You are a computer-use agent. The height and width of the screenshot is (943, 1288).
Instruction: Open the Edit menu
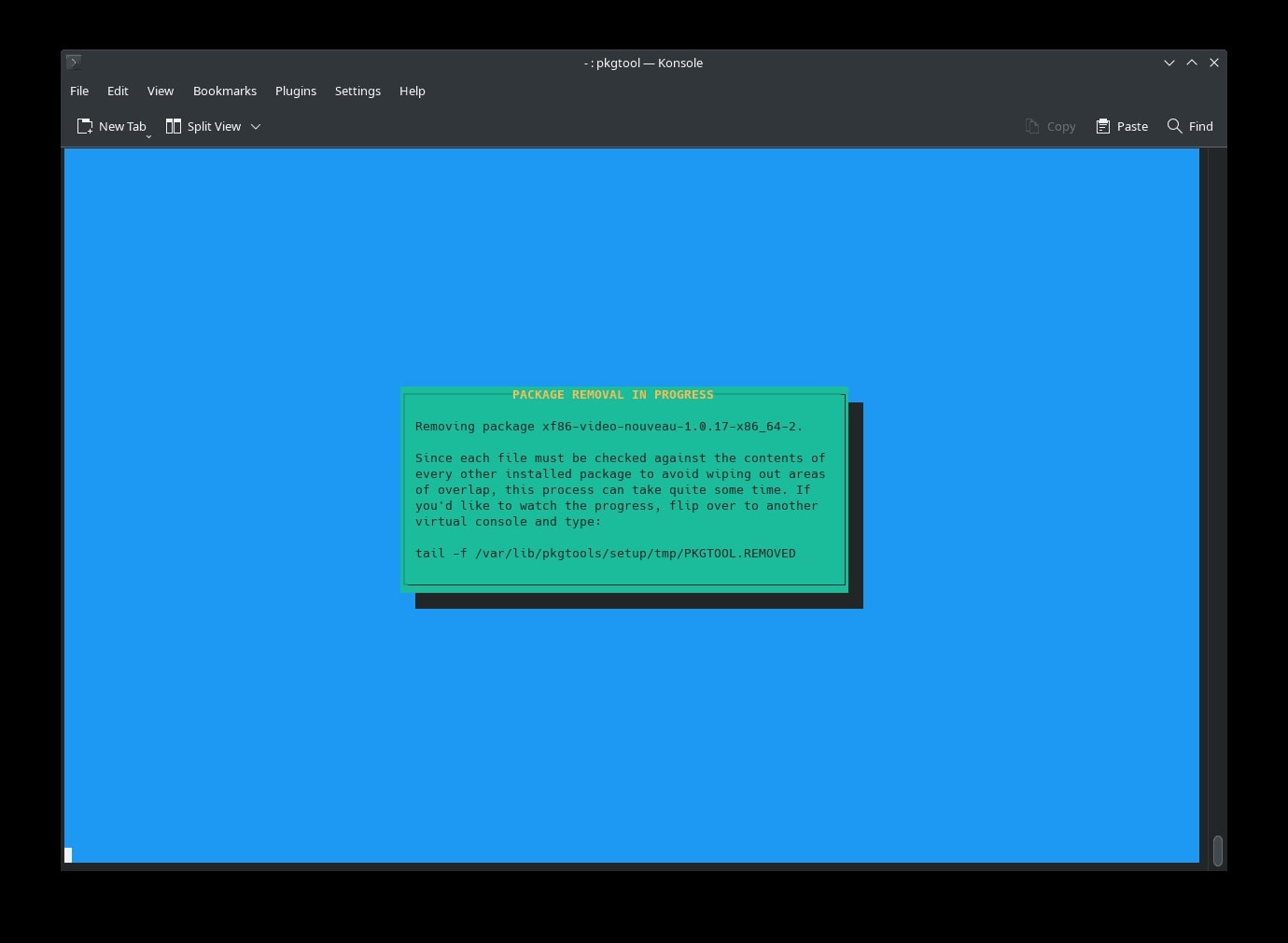(x=118, y=91)
